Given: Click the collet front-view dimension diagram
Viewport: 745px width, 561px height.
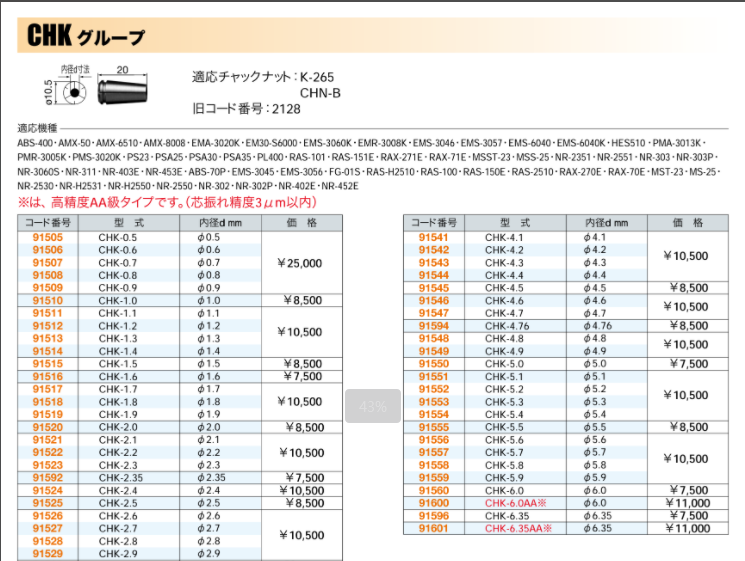Looking at the screenshot, I should (x=74, y=92).
